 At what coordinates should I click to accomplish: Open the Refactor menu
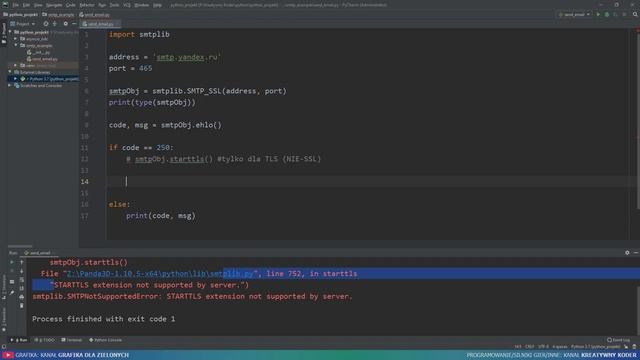(x=87, y=5)
